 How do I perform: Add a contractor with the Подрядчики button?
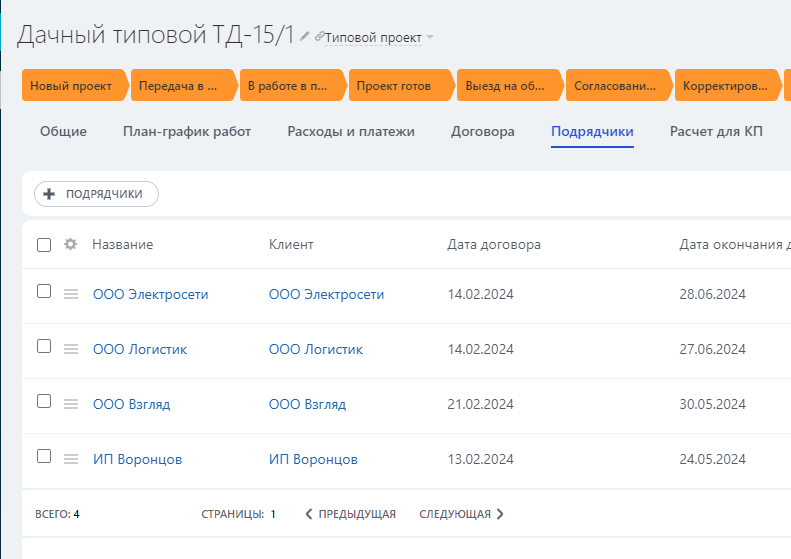pos(96,194)
